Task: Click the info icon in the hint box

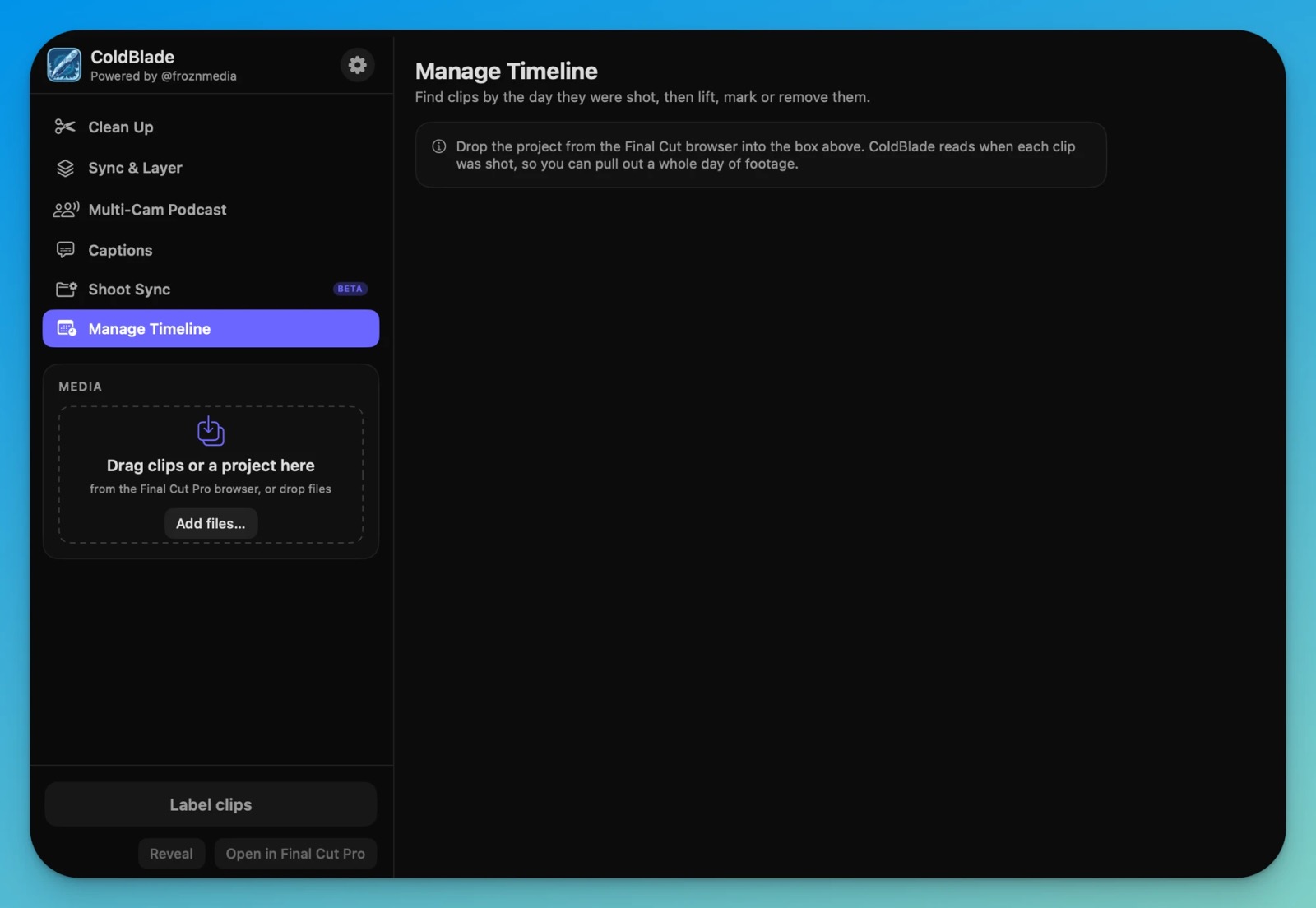Action: coord(439,146)
